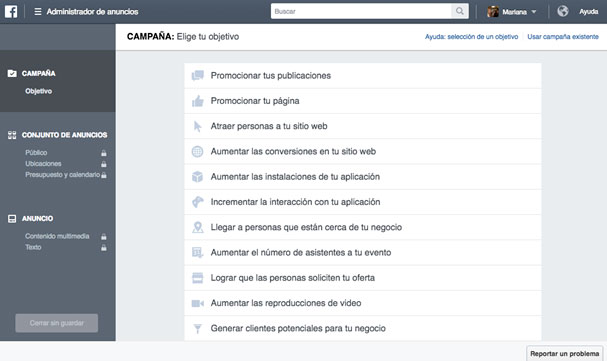607x361 pixels.
Task: Click the Facebook logo icon
Action: (11, 12)
